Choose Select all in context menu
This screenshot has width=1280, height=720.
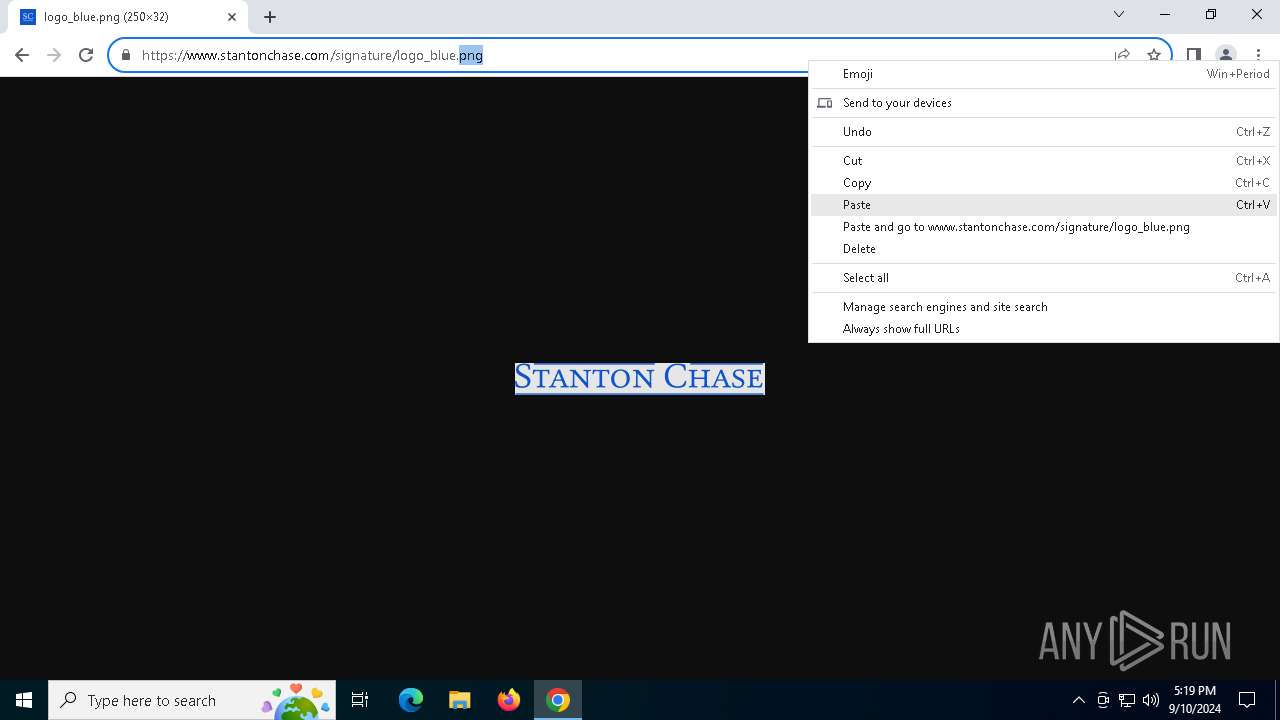point(1044,278)
